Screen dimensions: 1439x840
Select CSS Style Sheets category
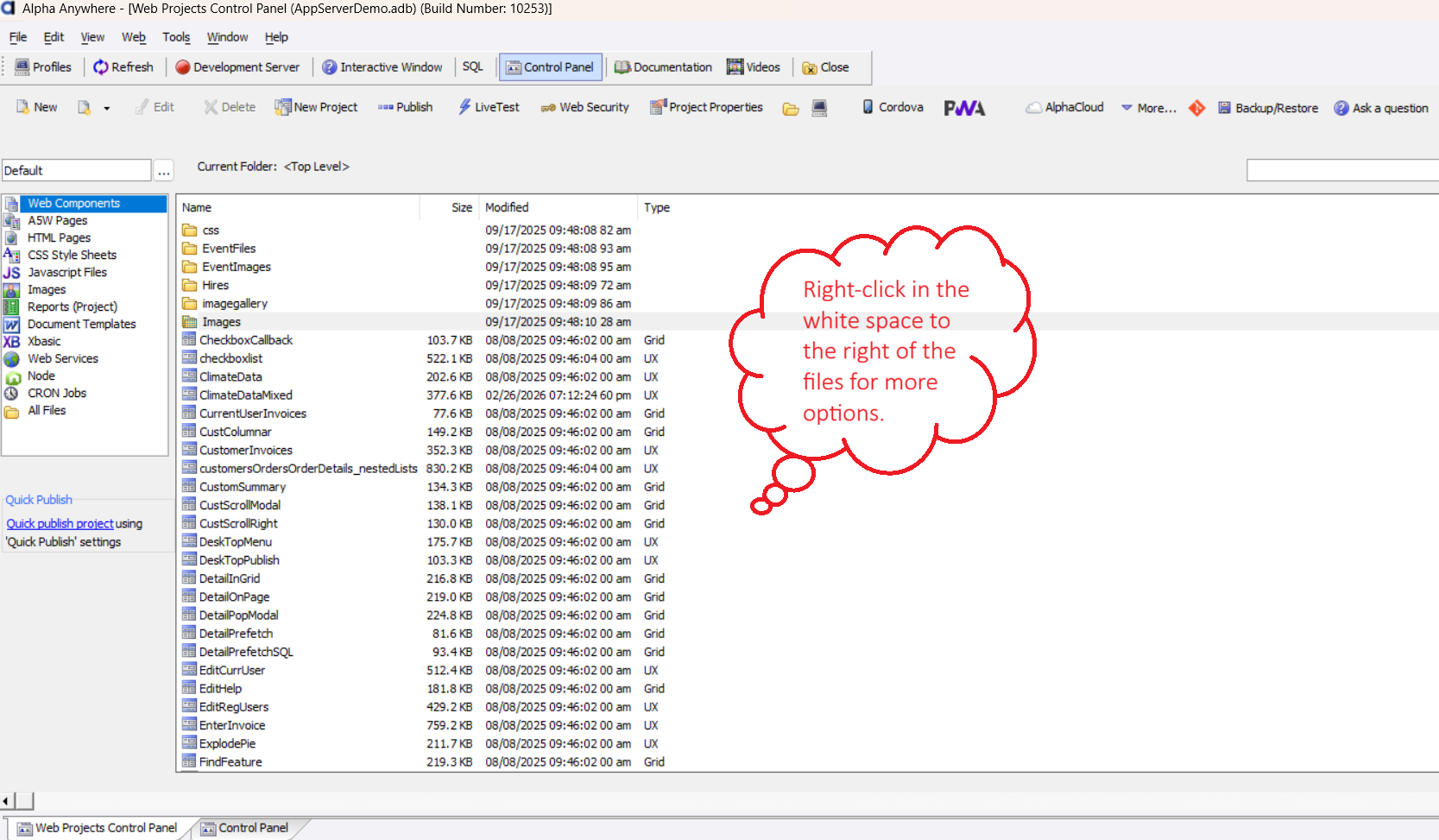(x=72, y=256)
